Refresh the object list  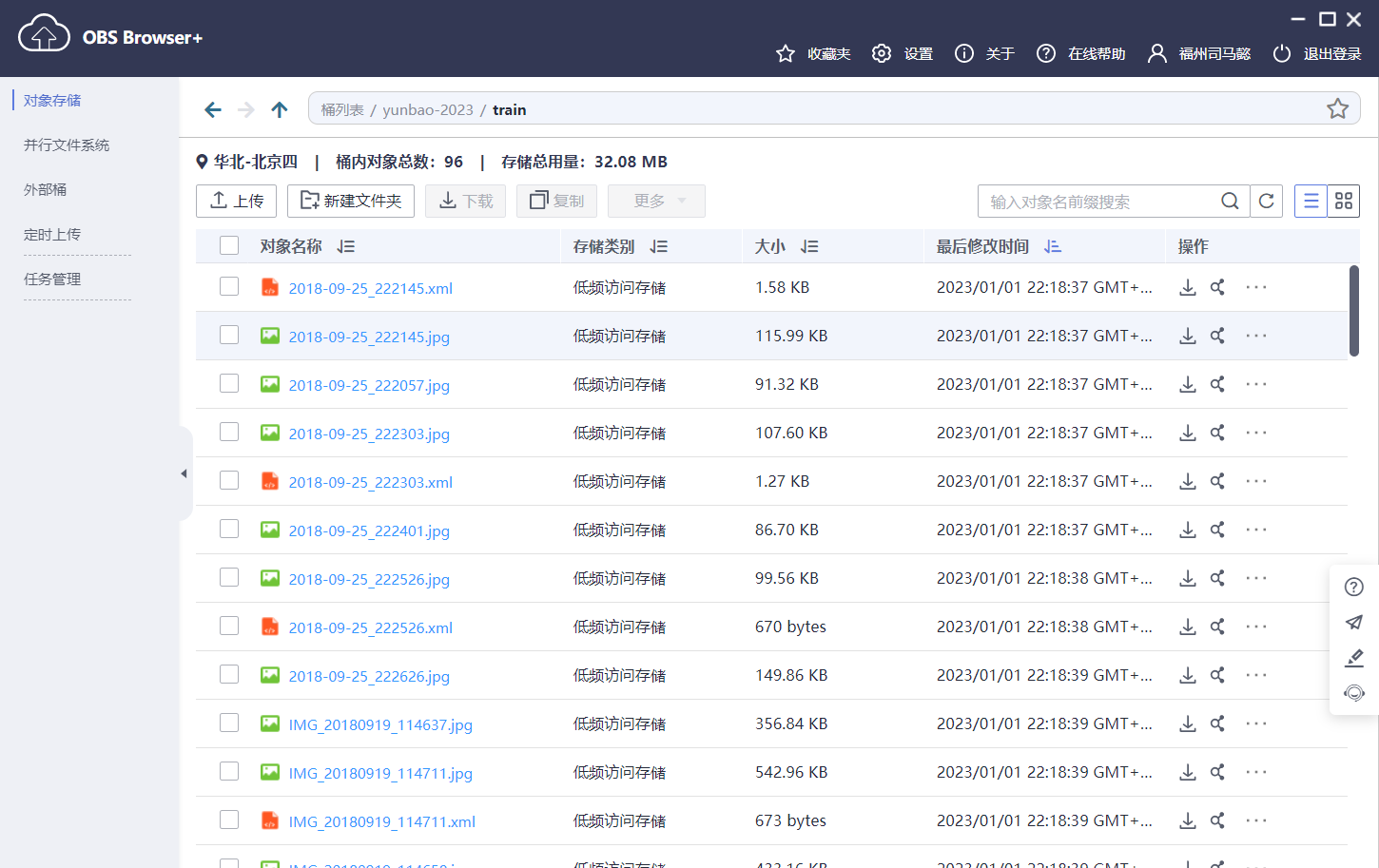pos(1267,201)
